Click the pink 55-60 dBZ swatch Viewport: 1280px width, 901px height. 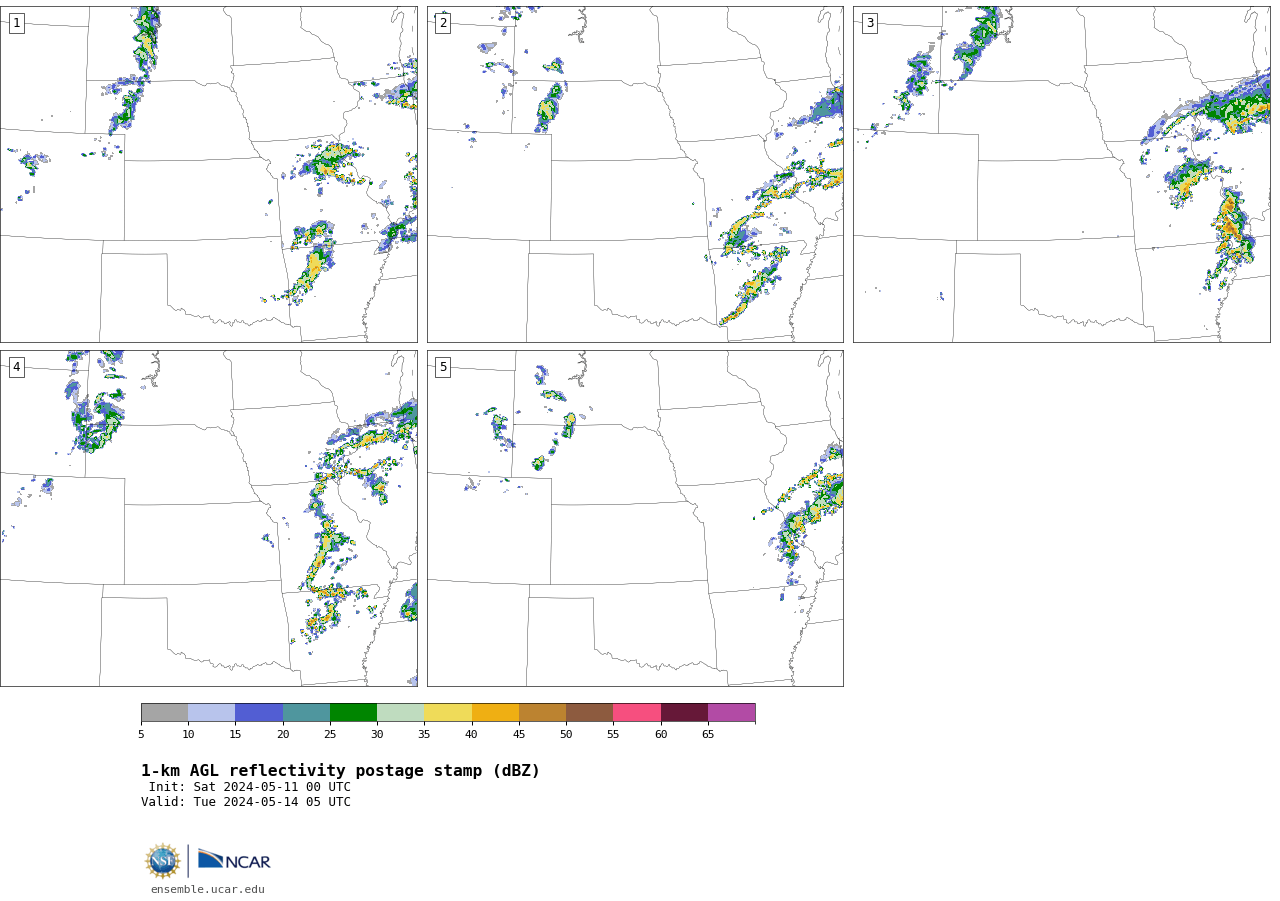tap(637, 713)
